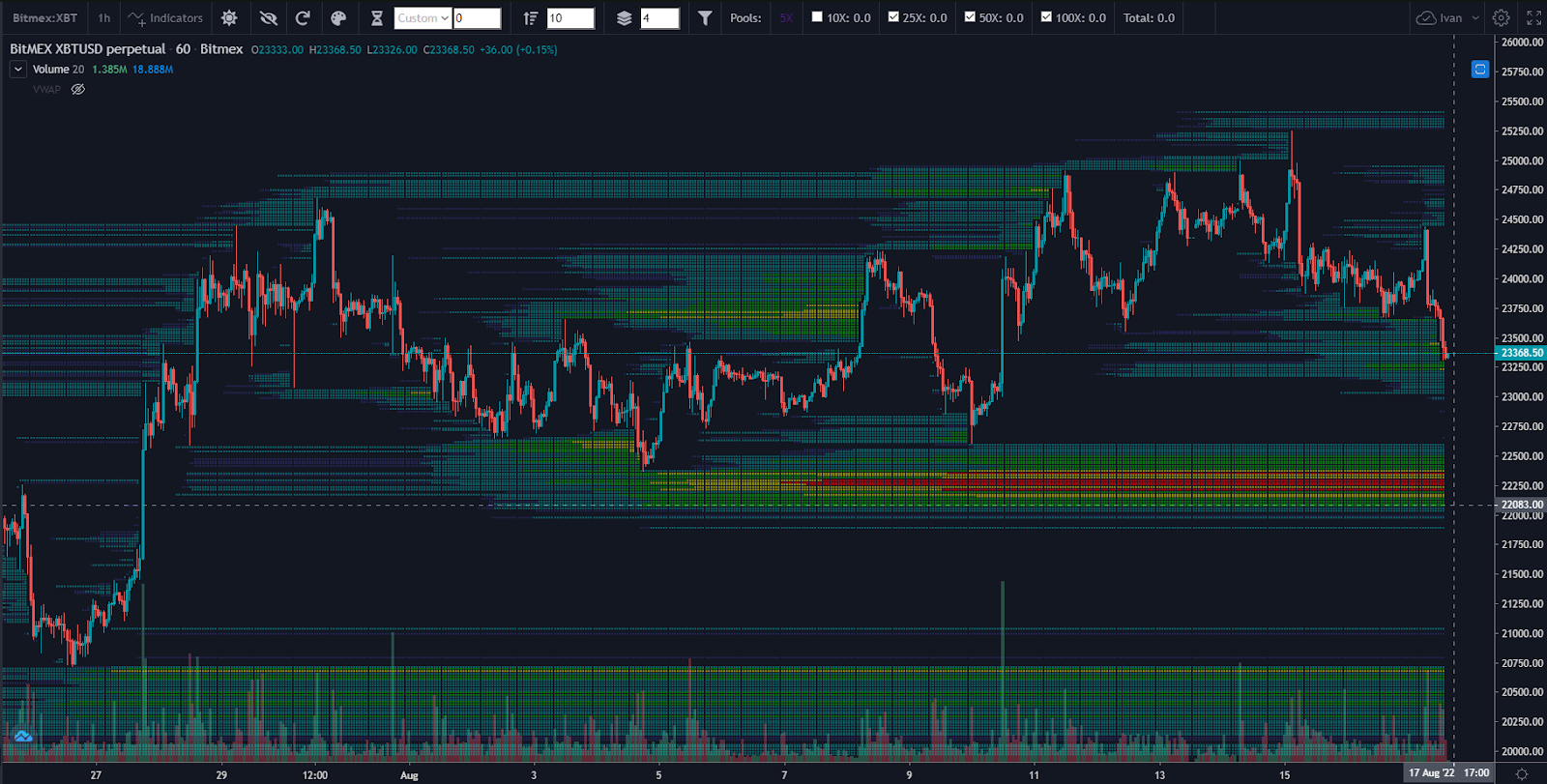Enter fullscreen mode with the expand icon
Image resolution: width=1547 pixels, height=784 pixels.
click(1533, 18)
